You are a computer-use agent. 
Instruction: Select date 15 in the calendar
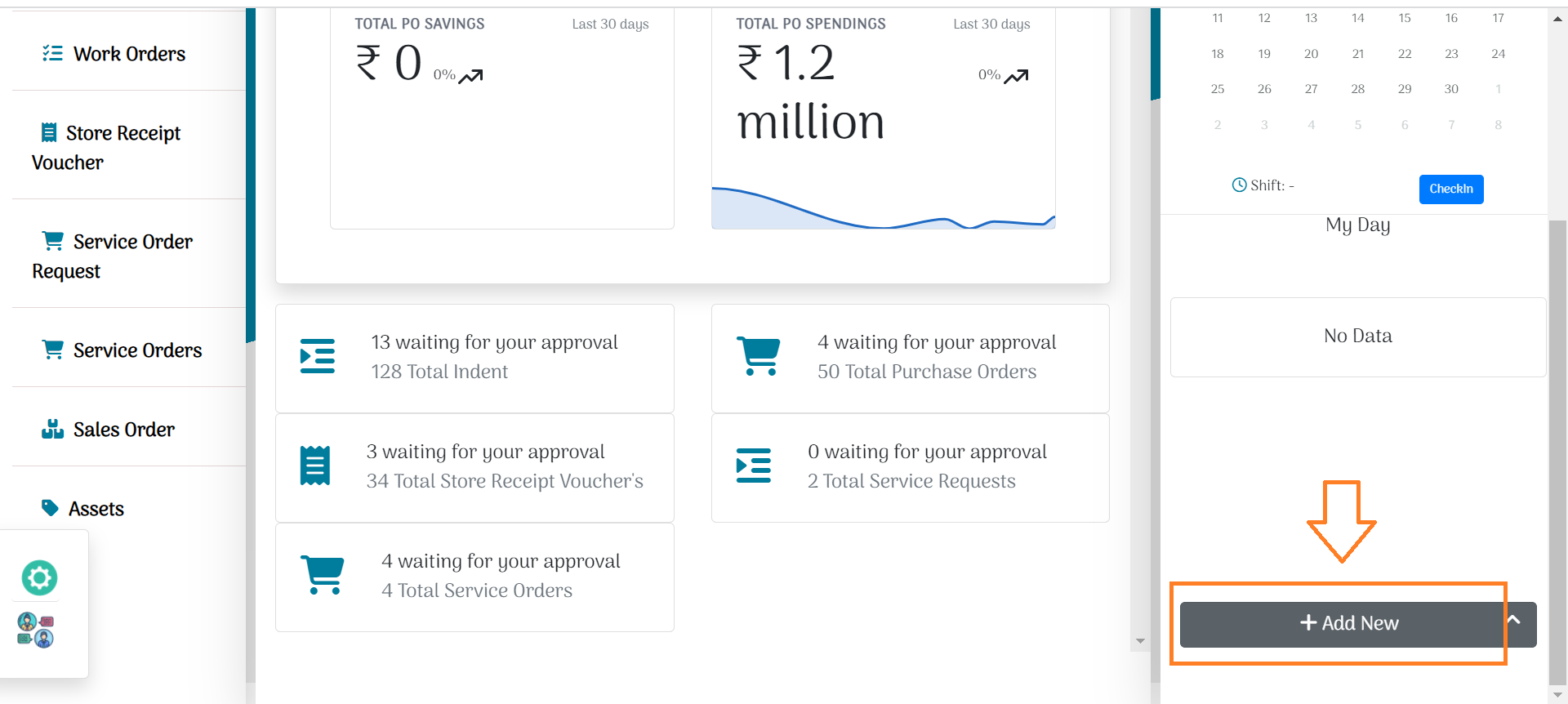[1405, 18]
